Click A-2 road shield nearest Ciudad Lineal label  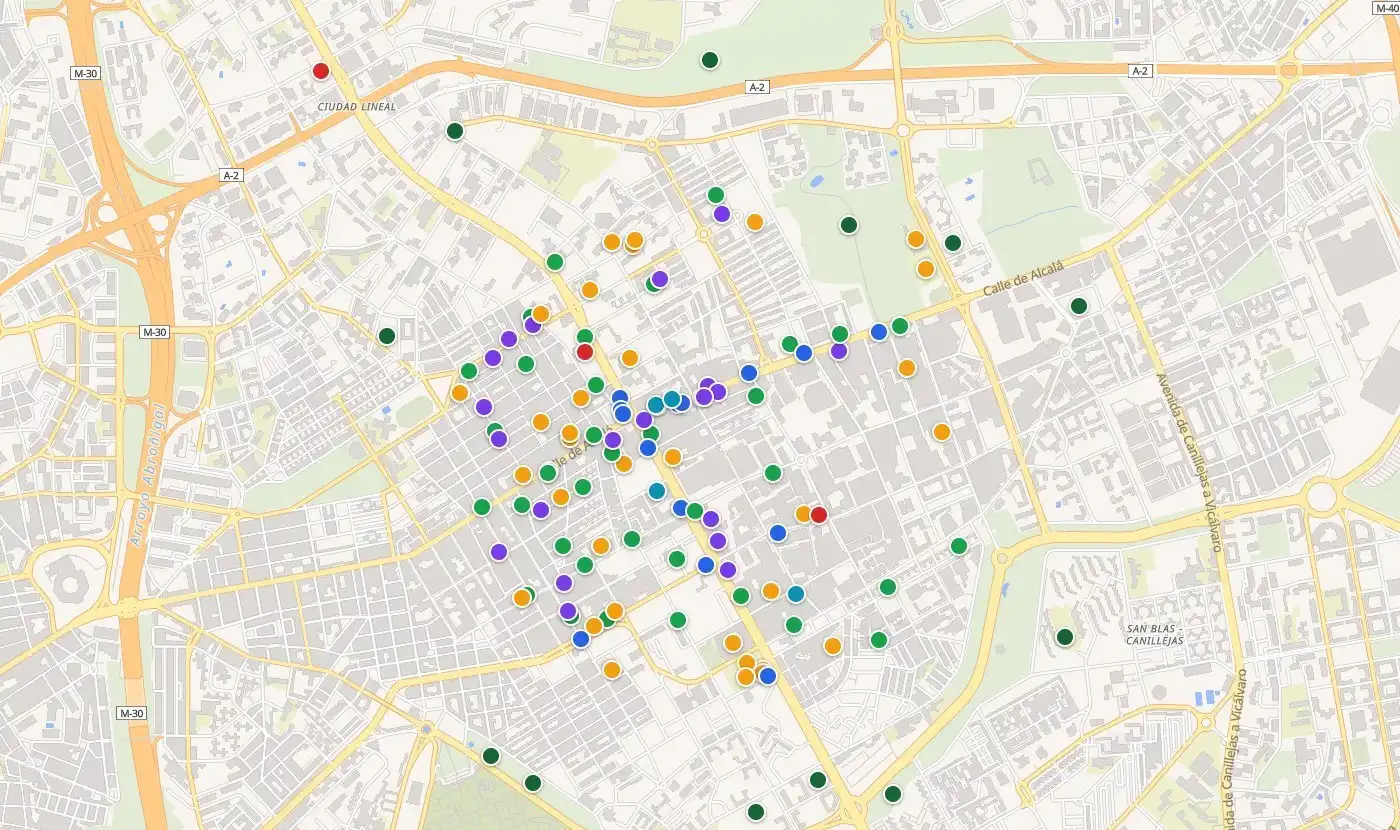tap(231, 175)
